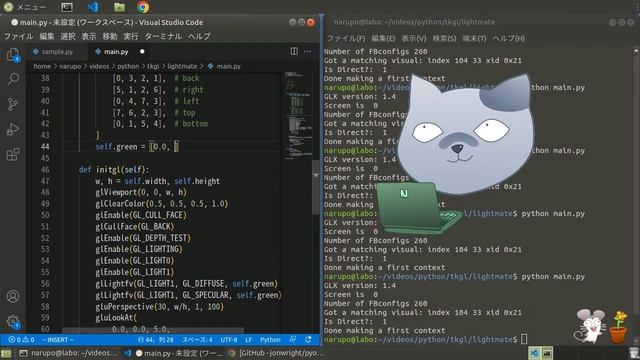
Task: Change cursor position via 行 44 status
Action: [x=156, y=340]
